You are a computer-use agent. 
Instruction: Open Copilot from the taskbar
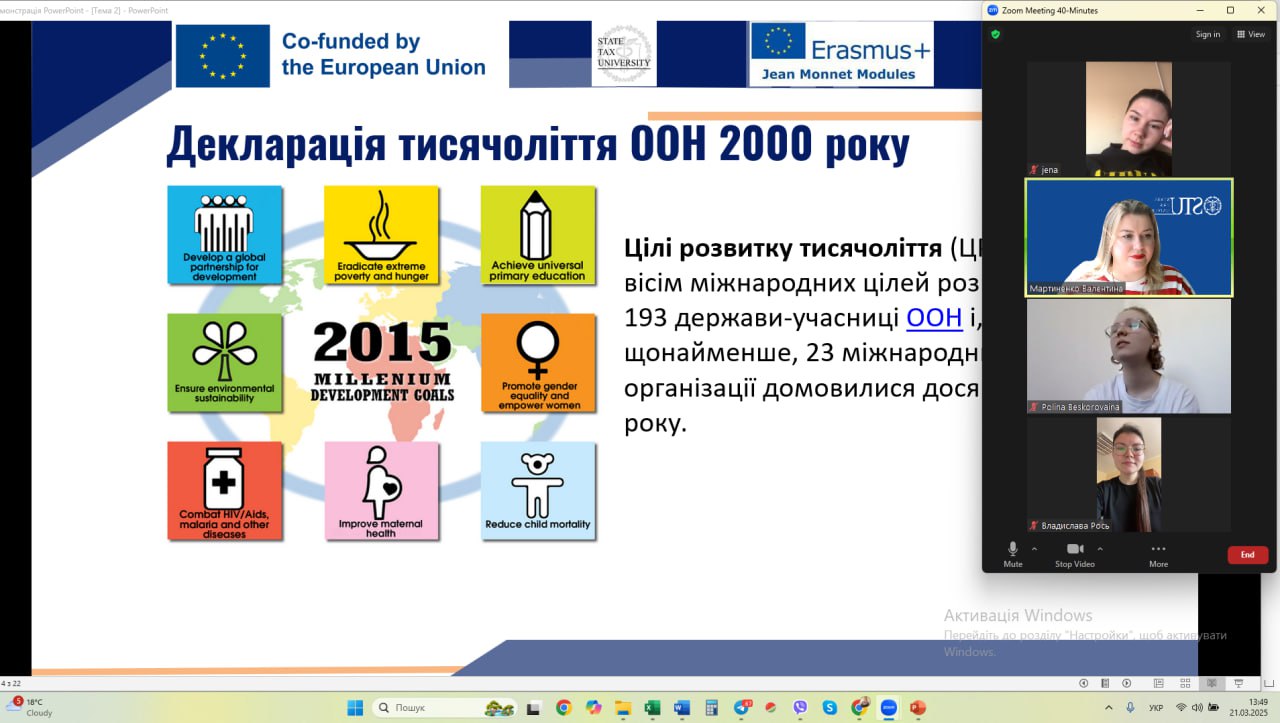[x=594, y=708]
